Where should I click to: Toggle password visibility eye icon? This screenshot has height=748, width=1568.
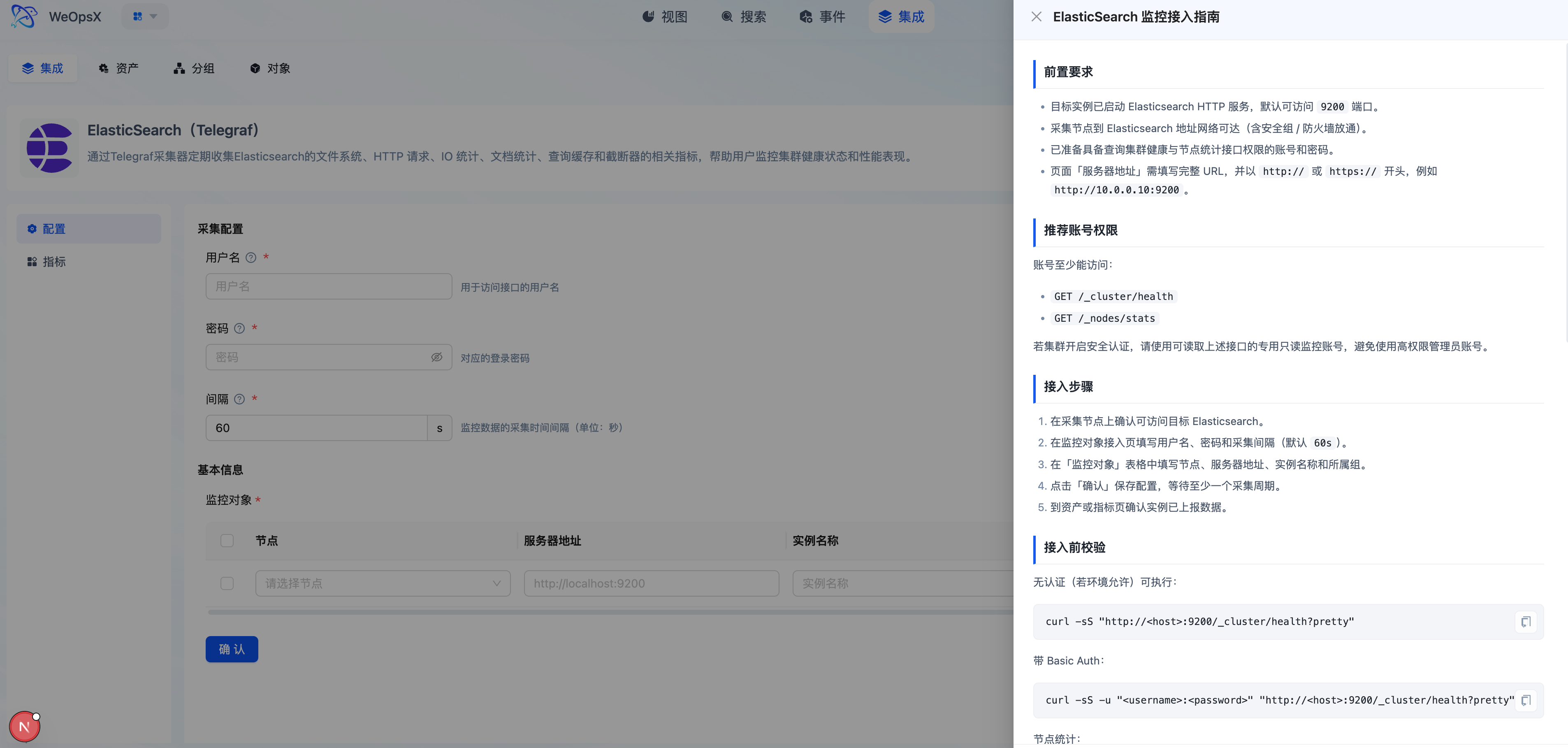[436, 357]
